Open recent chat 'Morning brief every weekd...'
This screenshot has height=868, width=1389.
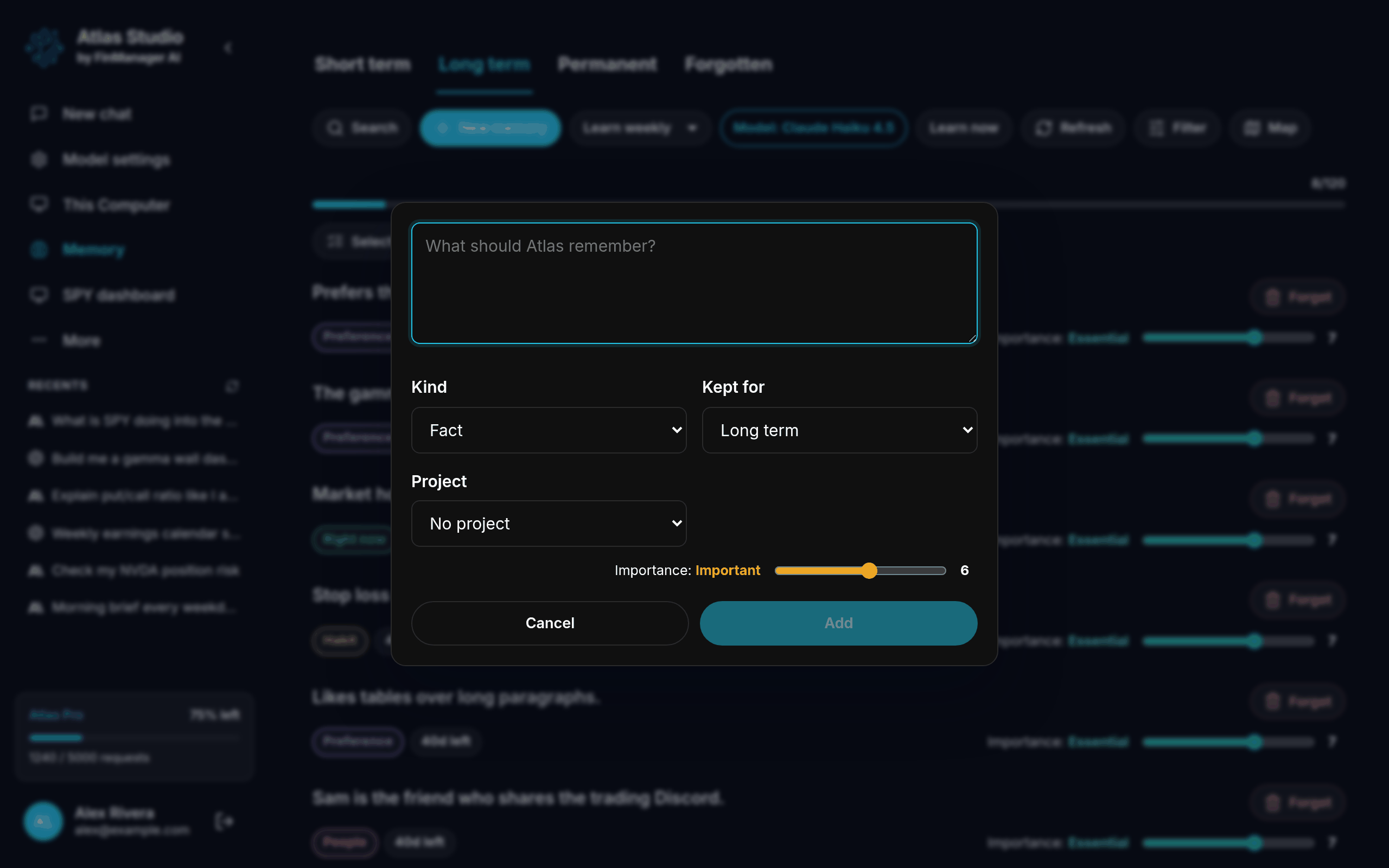[x=133, y=608]
